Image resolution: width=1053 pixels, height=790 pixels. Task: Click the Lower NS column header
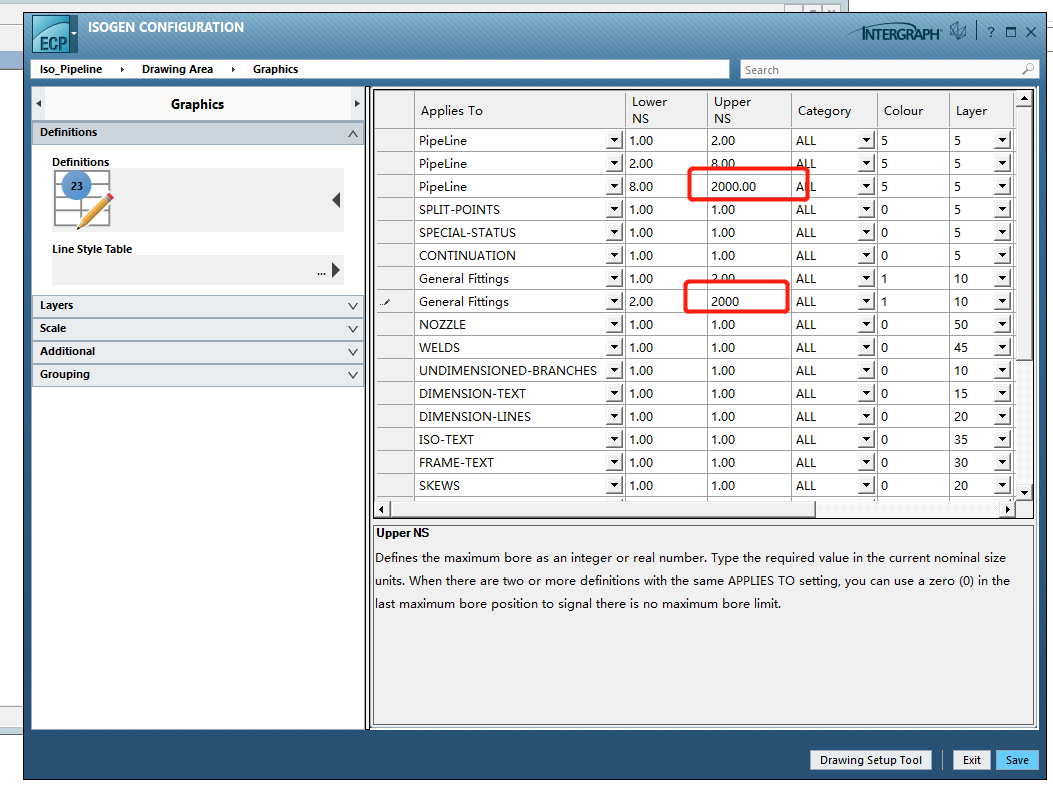pos(666,110)
